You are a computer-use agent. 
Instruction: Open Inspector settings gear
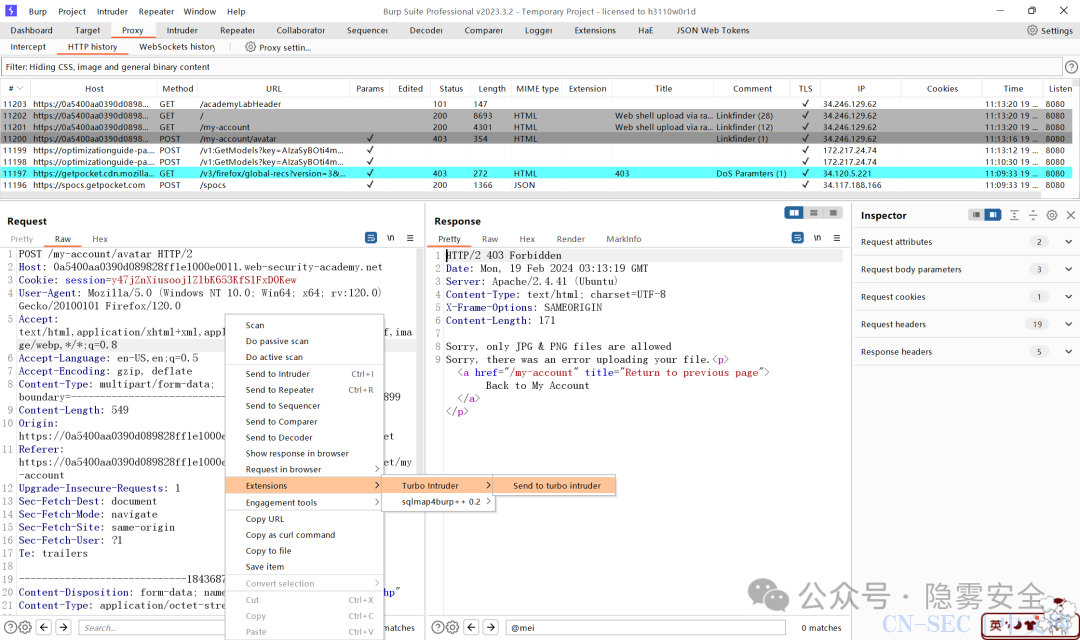pos(1052,215)
